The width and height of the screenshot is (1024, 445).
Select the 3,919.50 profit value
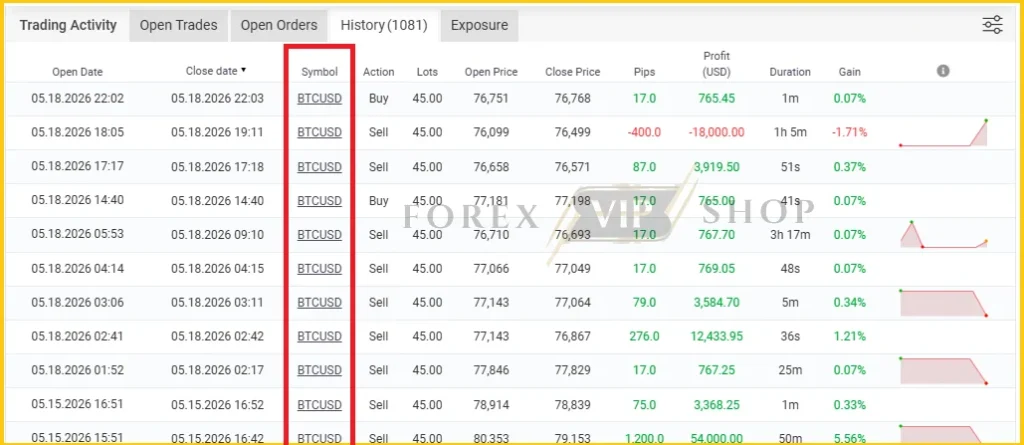pos(716,167)
